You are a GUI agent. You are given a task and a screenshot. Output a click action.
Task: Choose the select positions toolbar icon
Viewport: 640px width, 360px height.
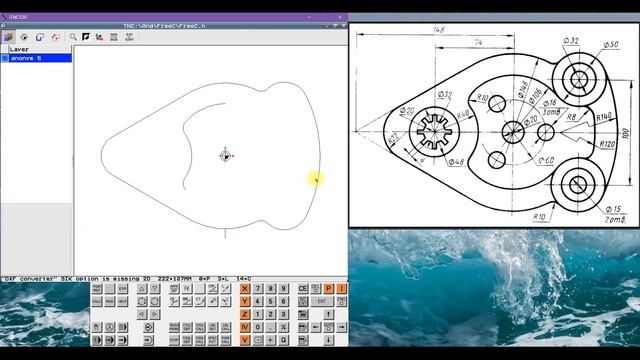click(56, 37)
